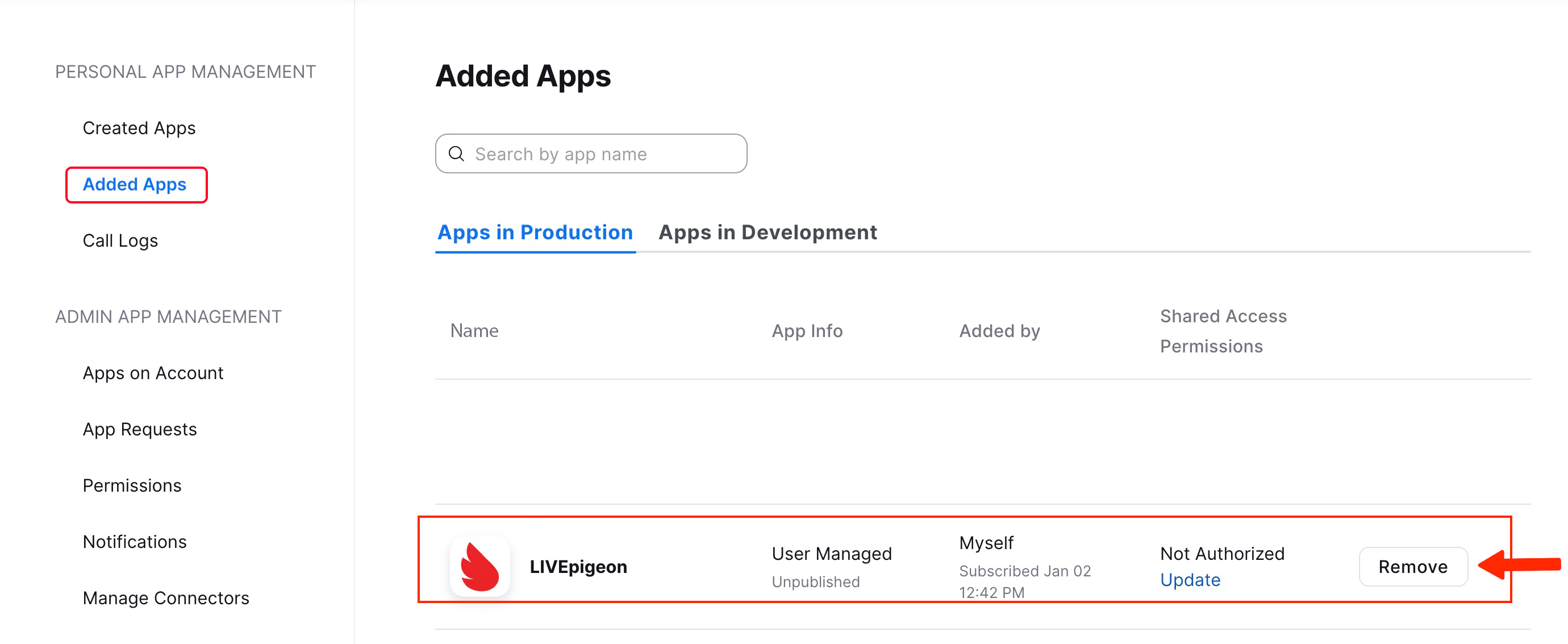This screenshot has height=644, width=1568.
Task: Click the App Info column header
Action: (x=807, y=331)
